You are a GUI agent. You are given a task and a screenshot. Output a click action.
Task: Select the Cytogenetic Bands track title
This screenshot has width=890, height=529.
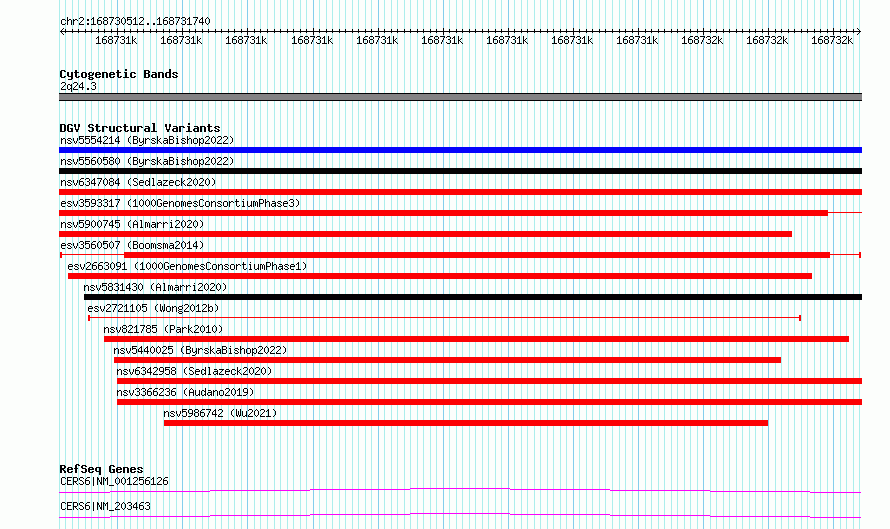(119, 74)
